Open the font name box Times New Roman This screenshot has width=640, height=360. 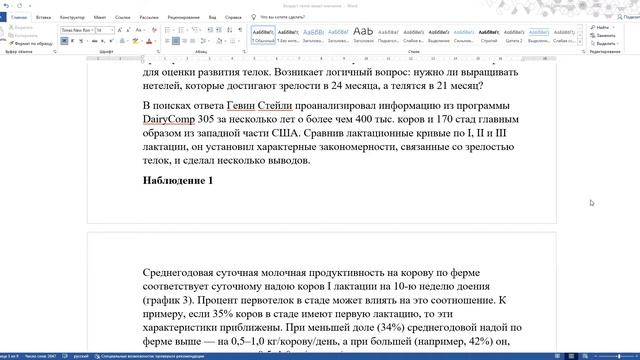click(77, 30)
